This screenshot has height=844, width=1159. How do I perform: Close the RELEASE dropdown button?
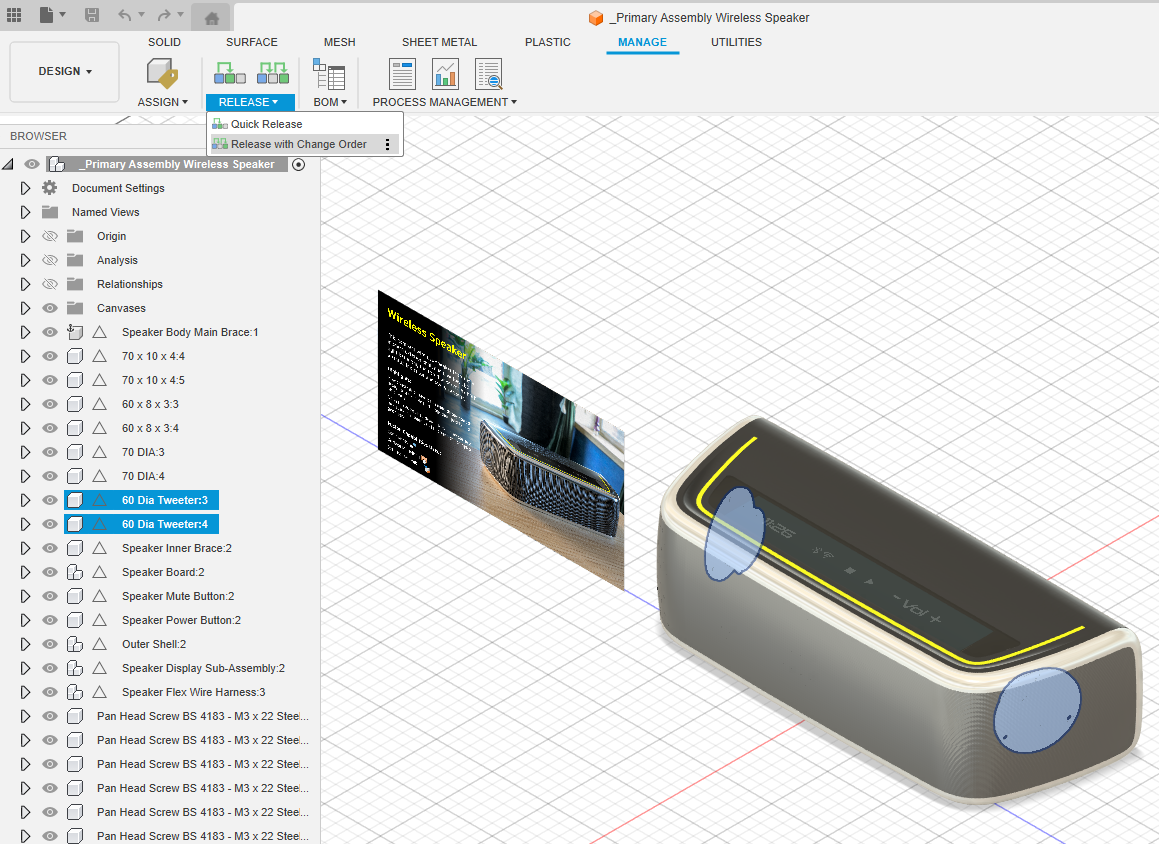pos(250,102)
